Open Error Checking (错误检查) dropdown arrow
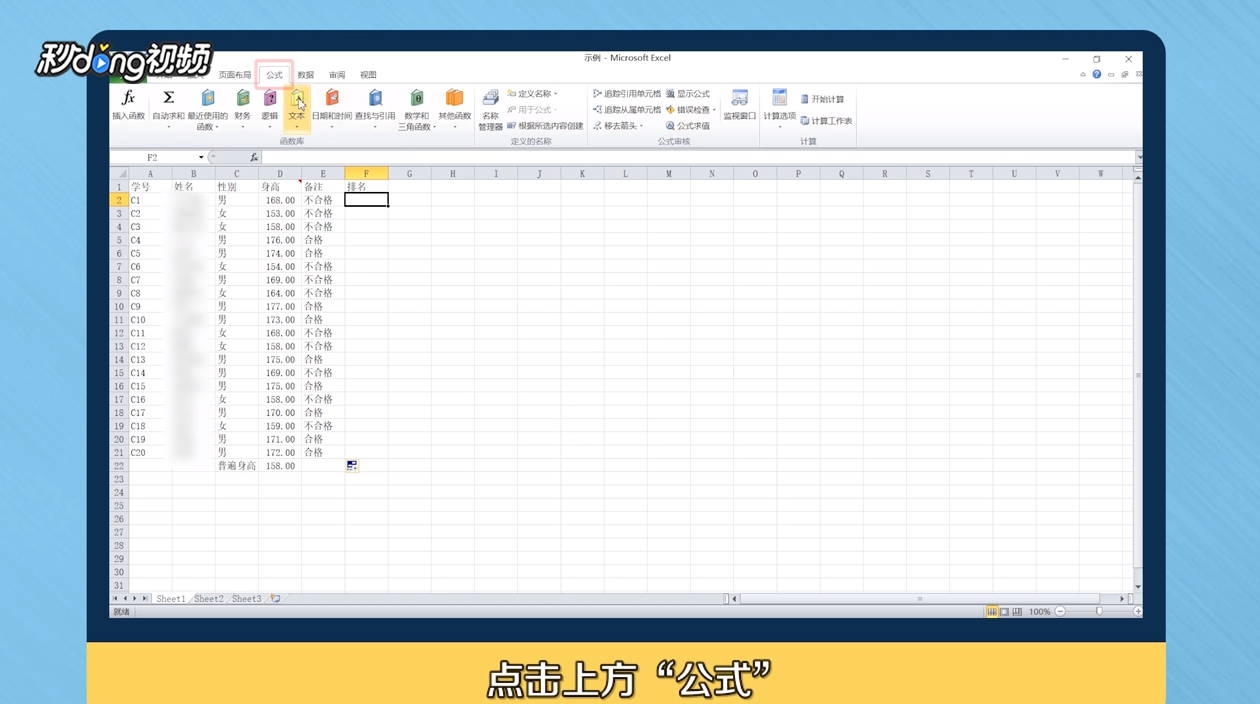1260x704 pixels. pyautogui.click(x=715, y=110)
